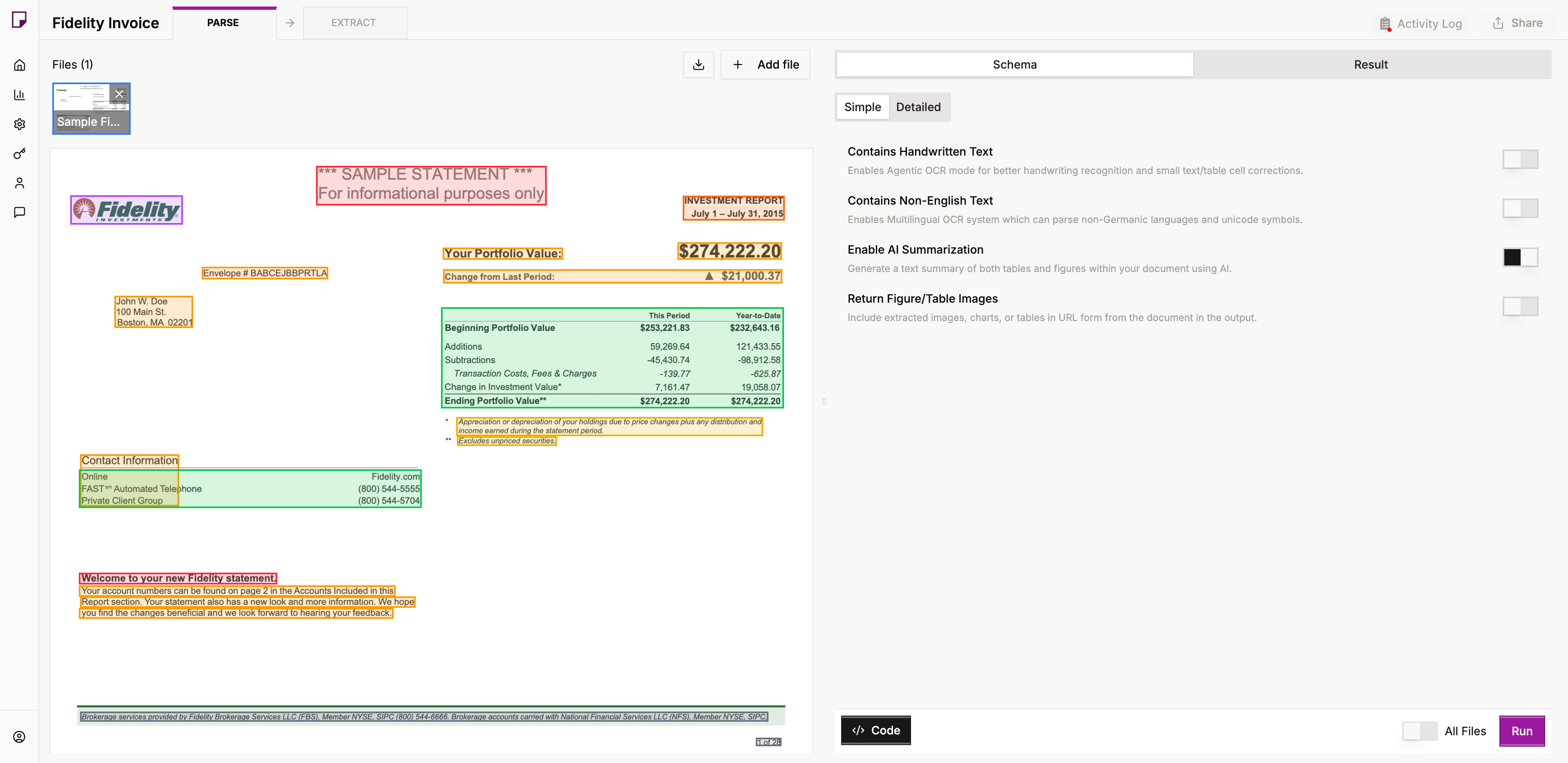Select the Sample Fi... file thumbnail
This screenshot has width=1568, height=763.
point(91,108)
